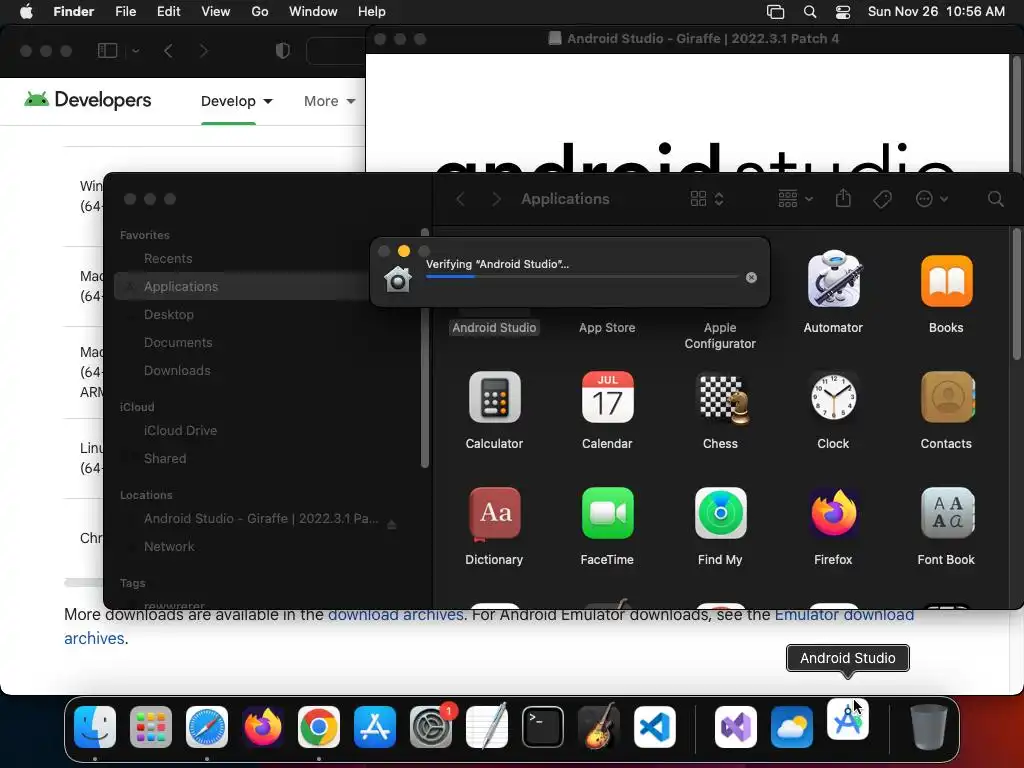The height and width of the screenshot is (768, 1024).
Task: Open Trash from the Dock
Action: tap(929, 726)
